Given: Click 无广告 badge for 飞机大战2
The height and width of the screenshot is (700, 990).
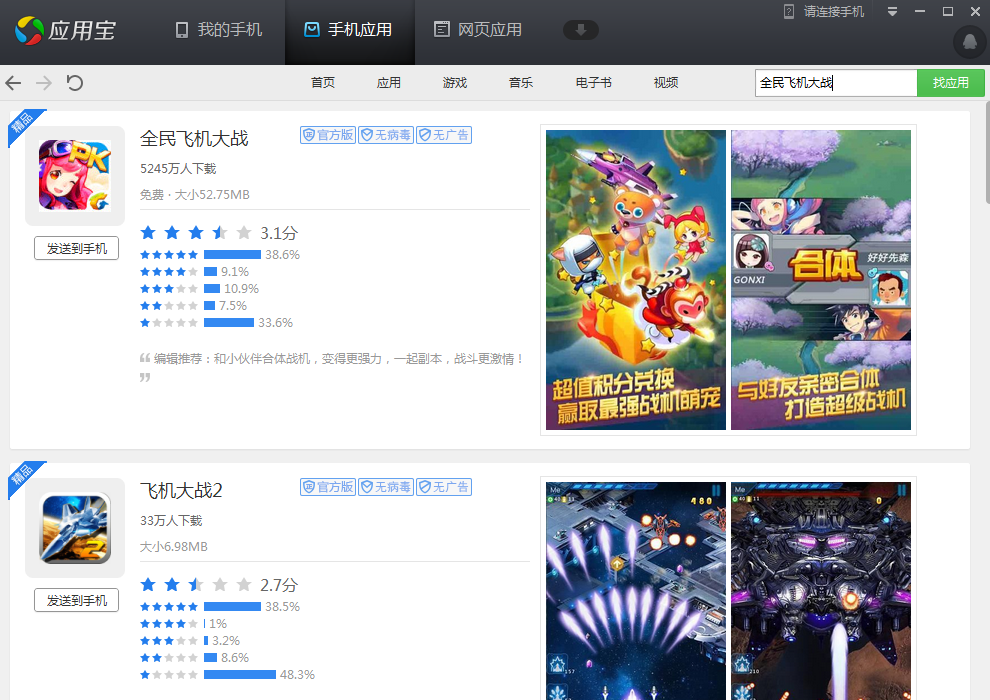Looking at the screenshot, I should 444,487.
